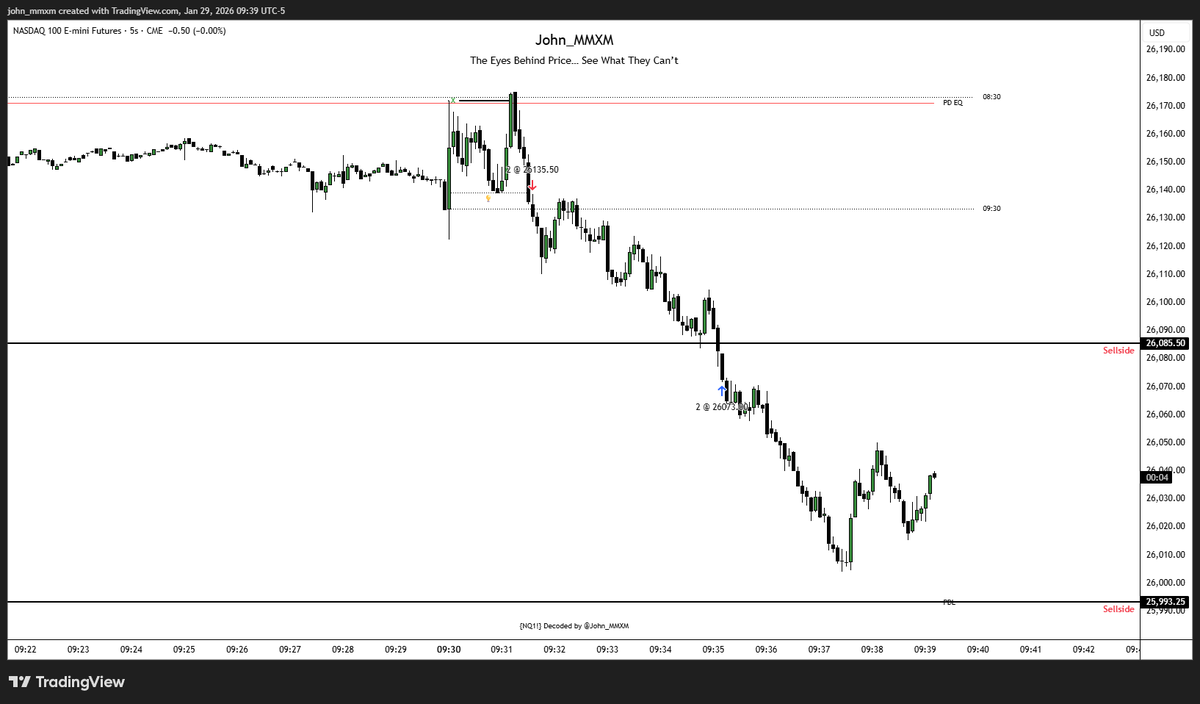Click the black 26,085.50 price tag

tap(1163, 343)
